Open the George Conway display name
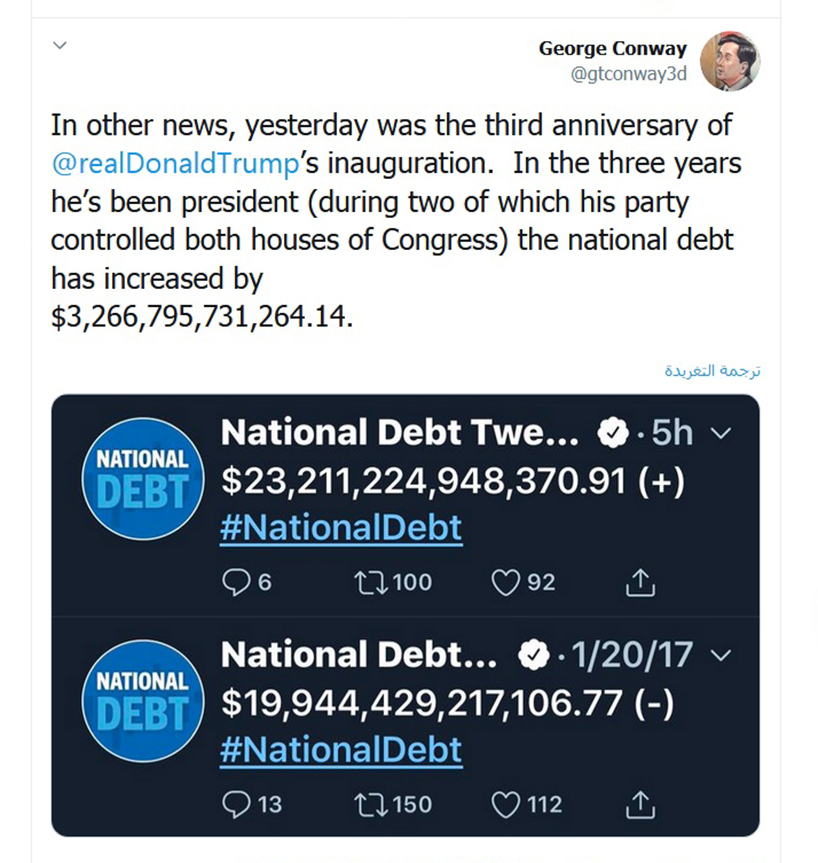Viewport: 818px width, 863px height. [613, 48]
